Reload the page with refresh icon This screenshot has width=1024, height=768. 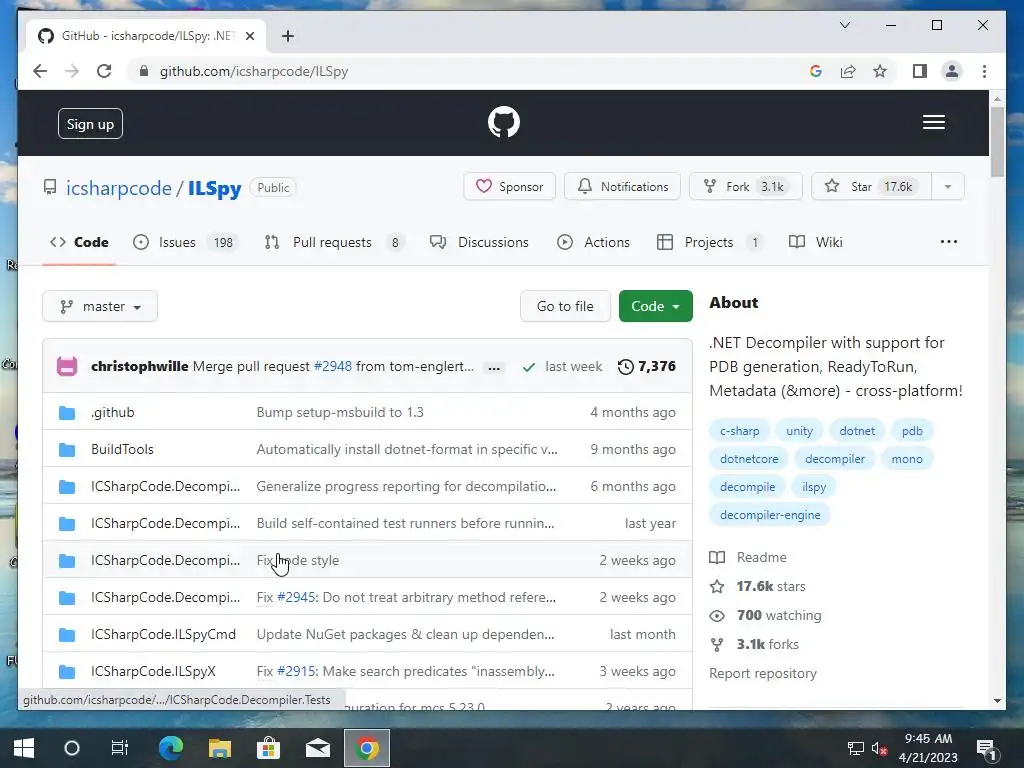(104, 71)
